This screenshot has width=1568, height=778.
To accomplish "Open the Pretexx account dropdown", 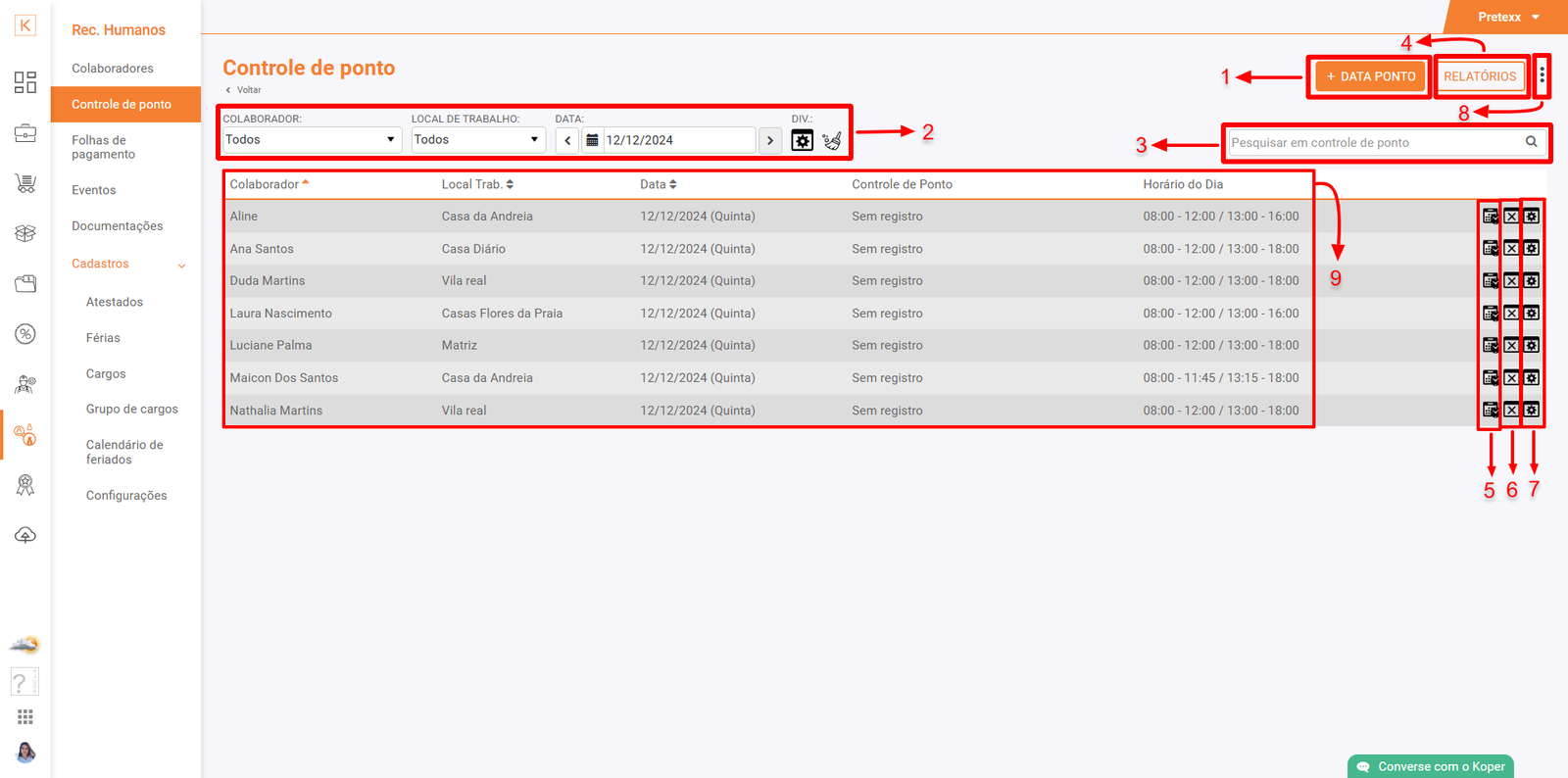I will coord(1508,17).
